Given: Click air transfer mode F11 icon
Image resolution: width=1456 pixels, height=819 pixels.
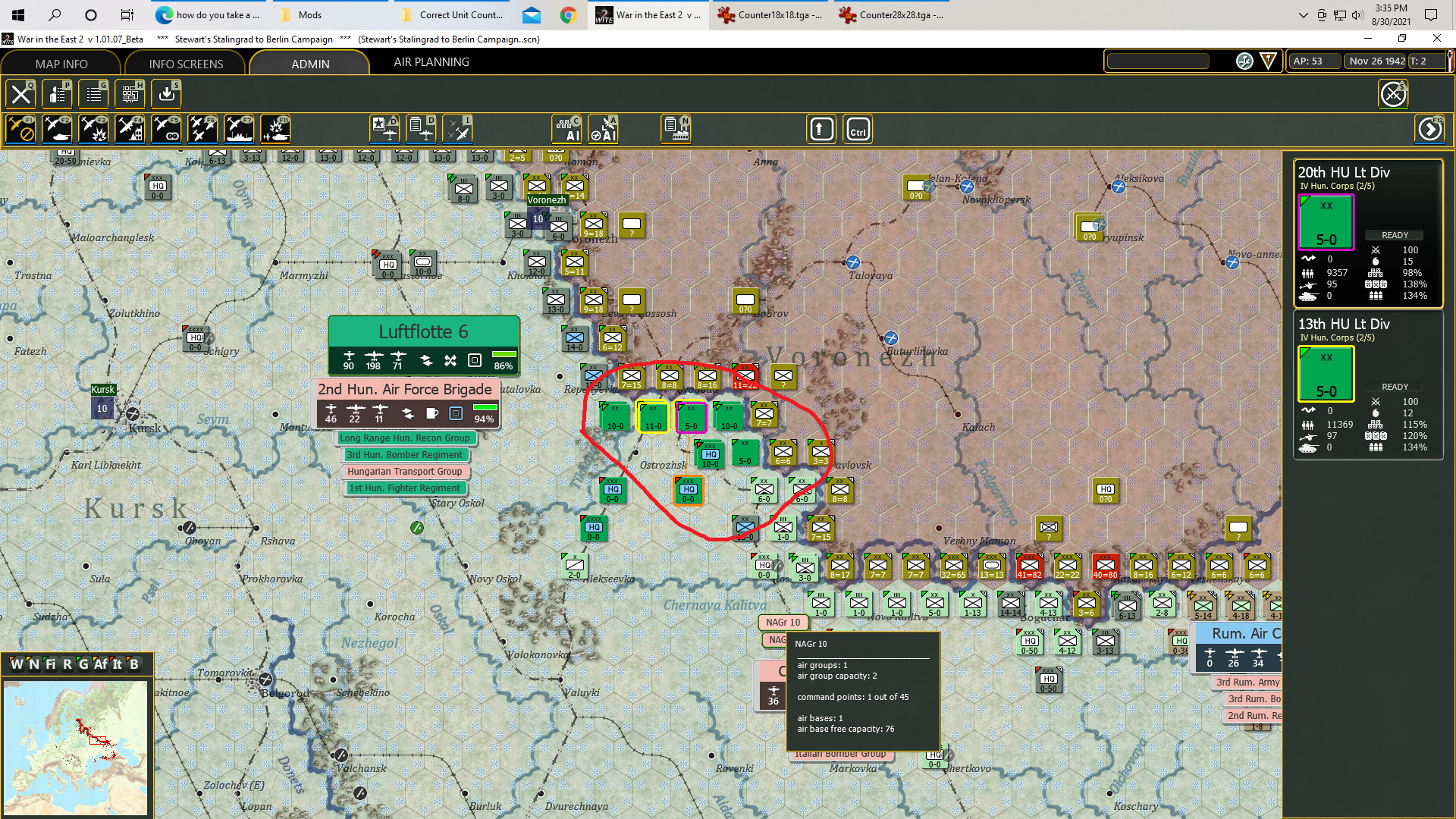Looking at the screenshot, I should [x=275, y=129].
